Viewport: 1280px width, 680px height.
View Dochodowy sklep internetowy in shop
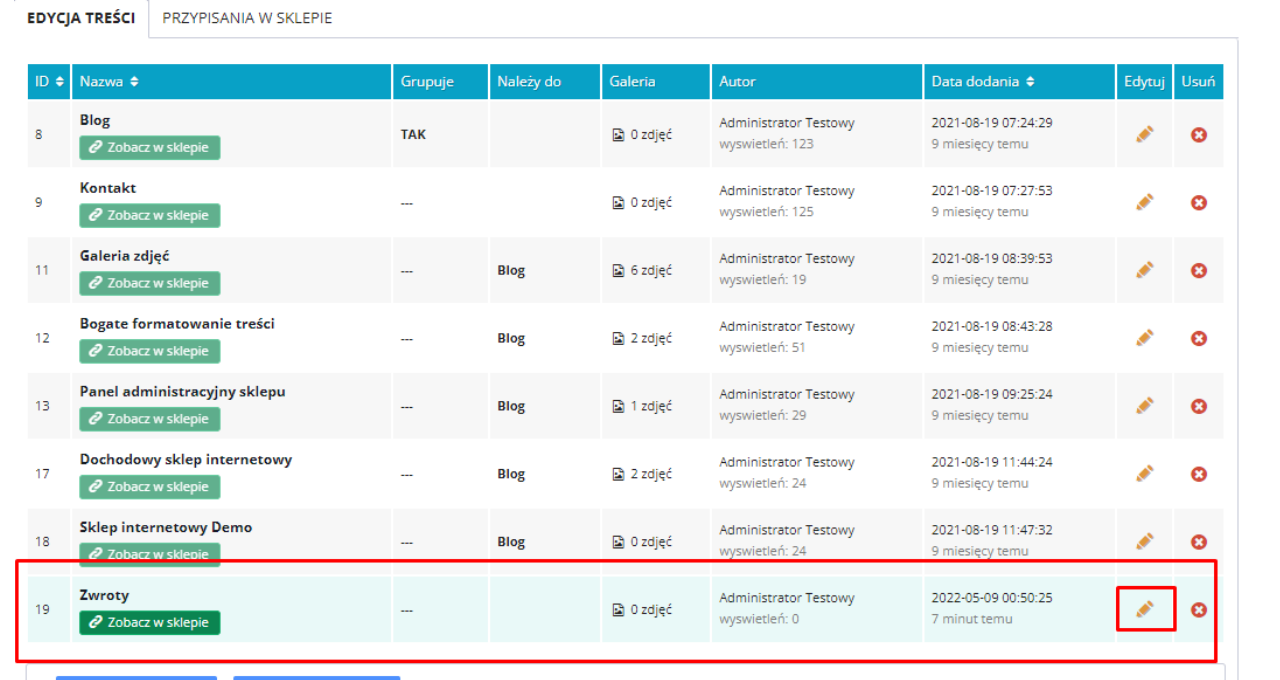pyautogui.click(x=150, y=487)
